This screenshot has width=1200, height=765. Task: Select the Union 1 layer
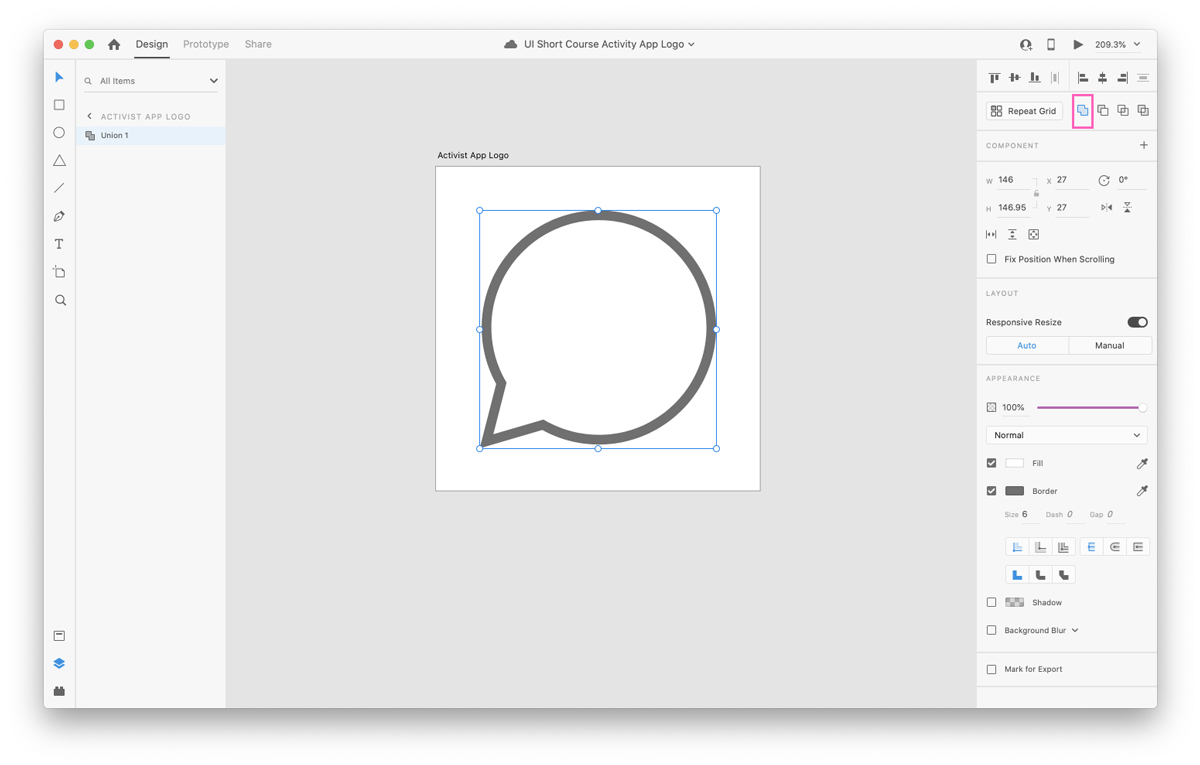point(151,135)
